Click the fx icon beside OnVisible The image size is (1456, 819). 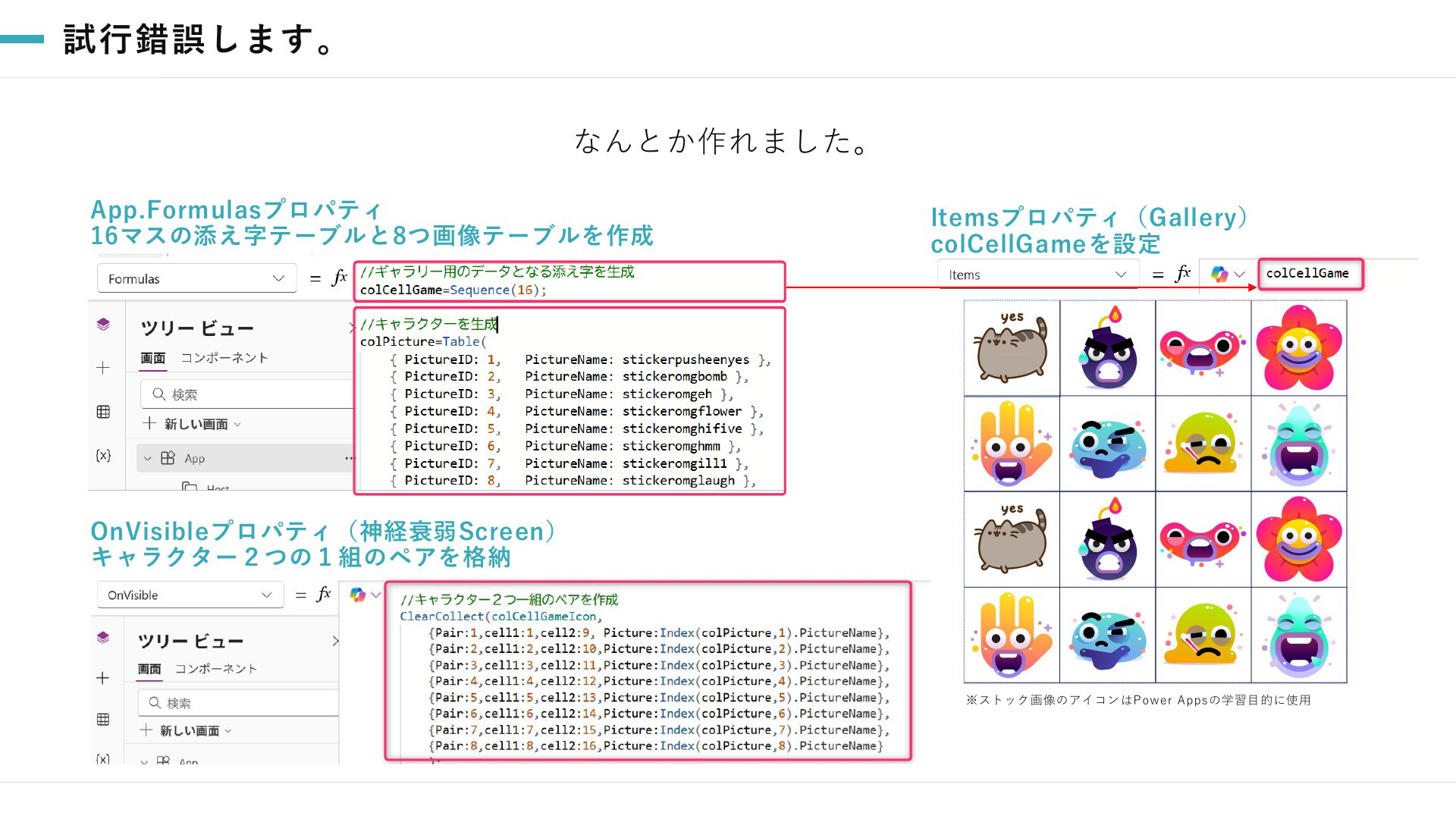[x=323, y=595]
